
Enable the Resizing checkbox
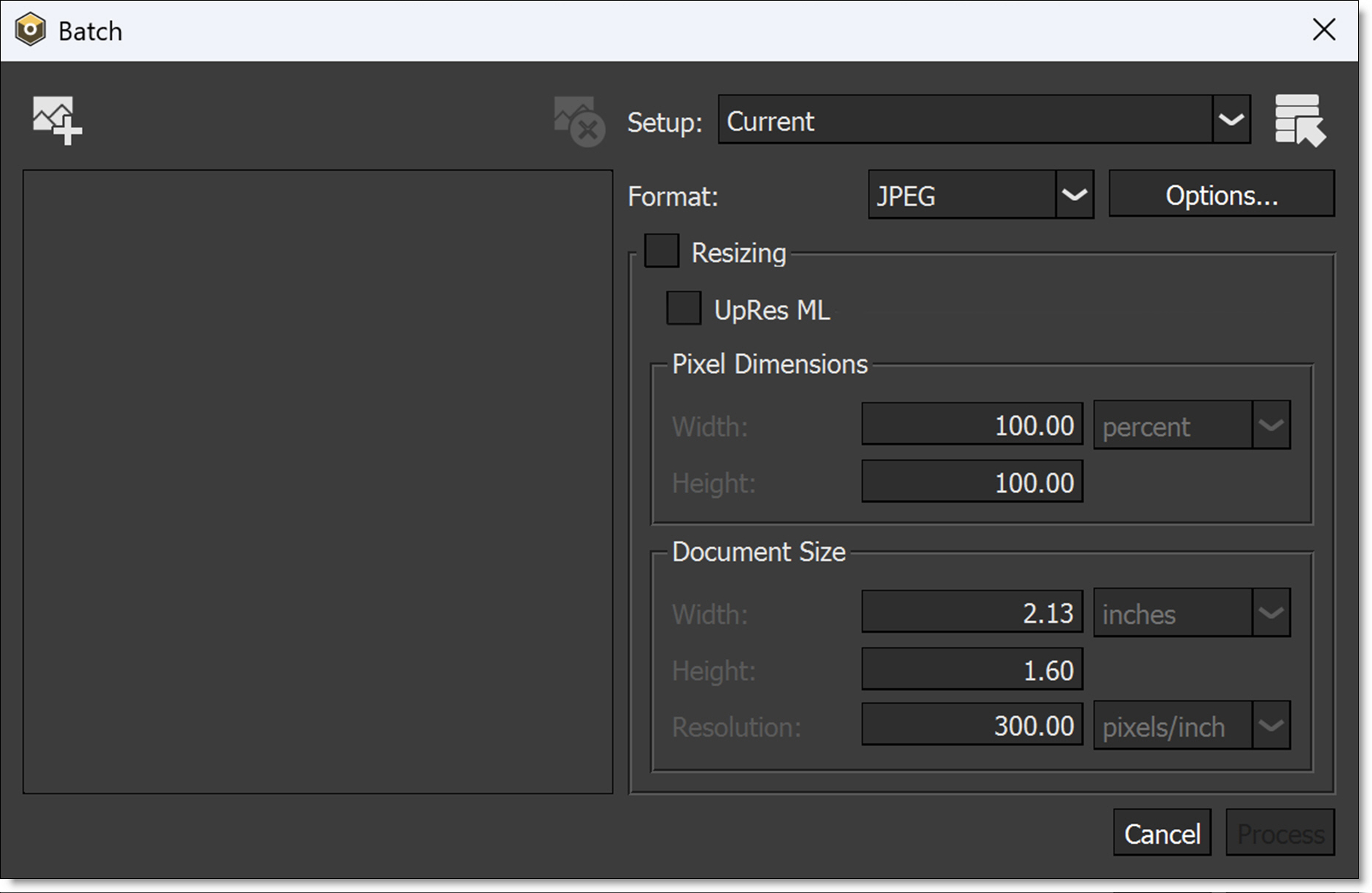coord(662,252)
